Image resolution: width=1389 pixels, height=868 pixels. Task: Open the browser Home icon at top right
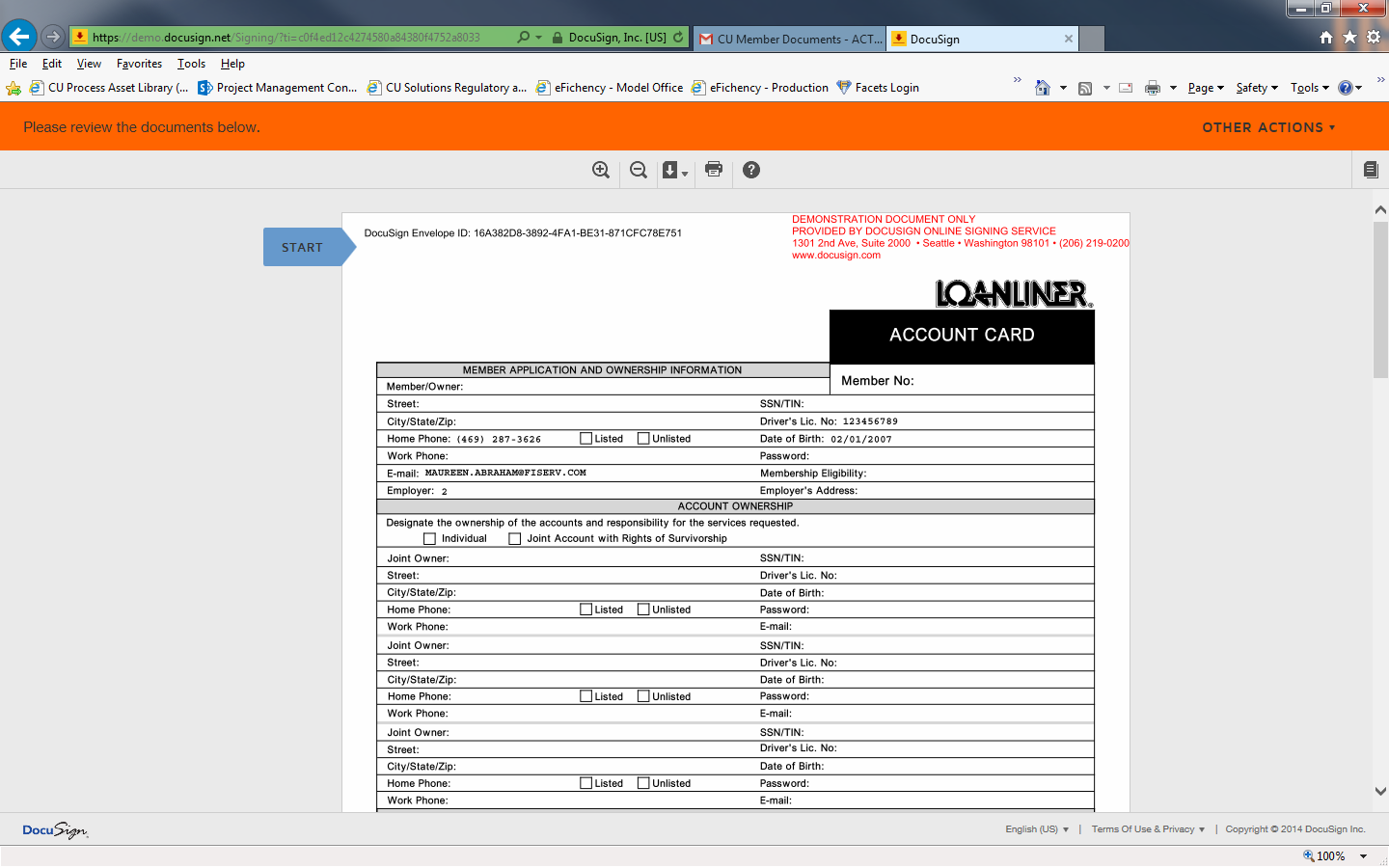1326,37
